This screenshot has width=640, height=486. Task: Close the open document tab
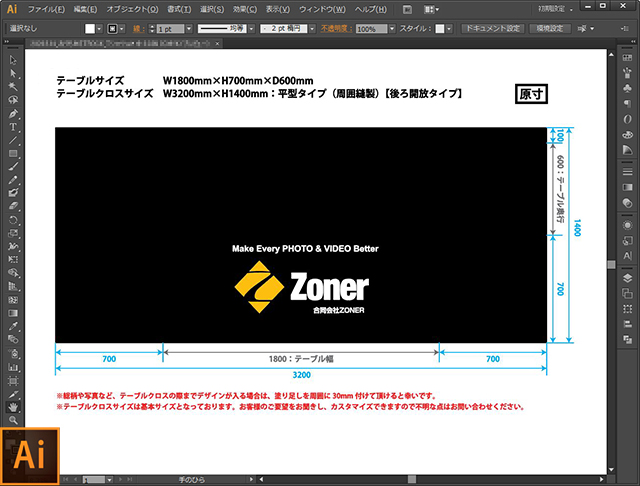[218, 43]
